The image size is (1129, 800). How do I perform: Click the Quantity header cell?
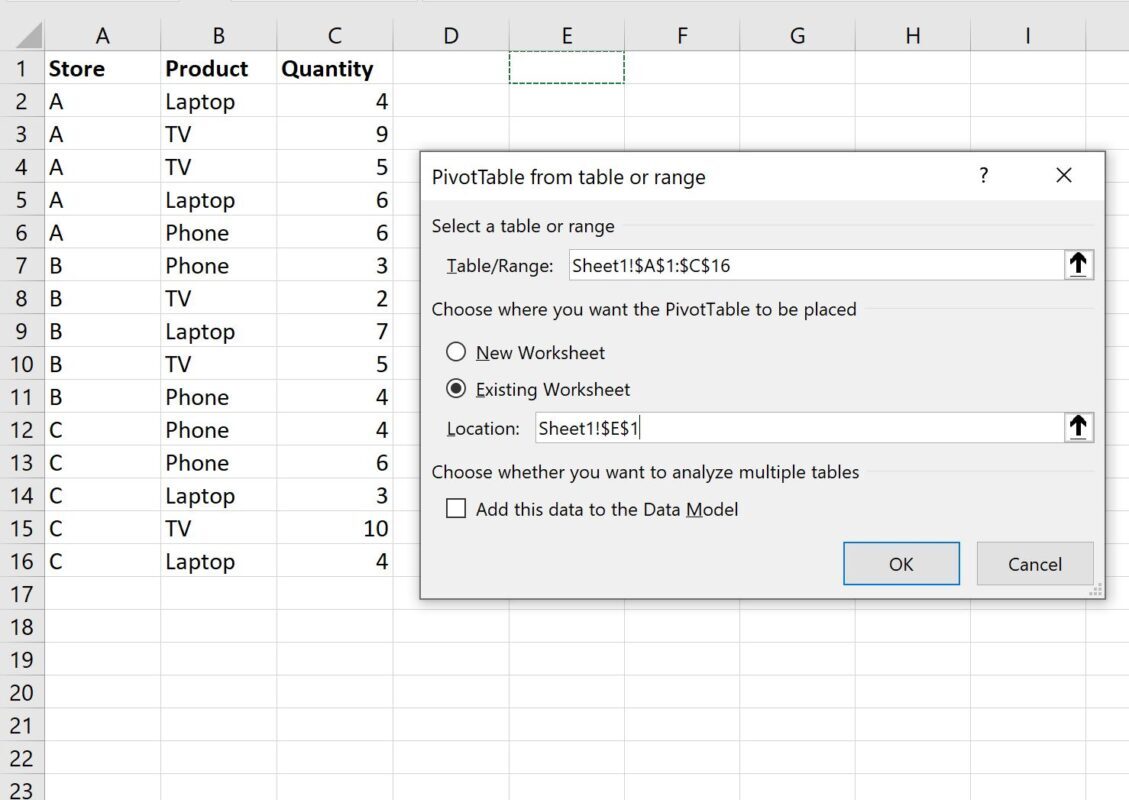click(x=334, y=69)
